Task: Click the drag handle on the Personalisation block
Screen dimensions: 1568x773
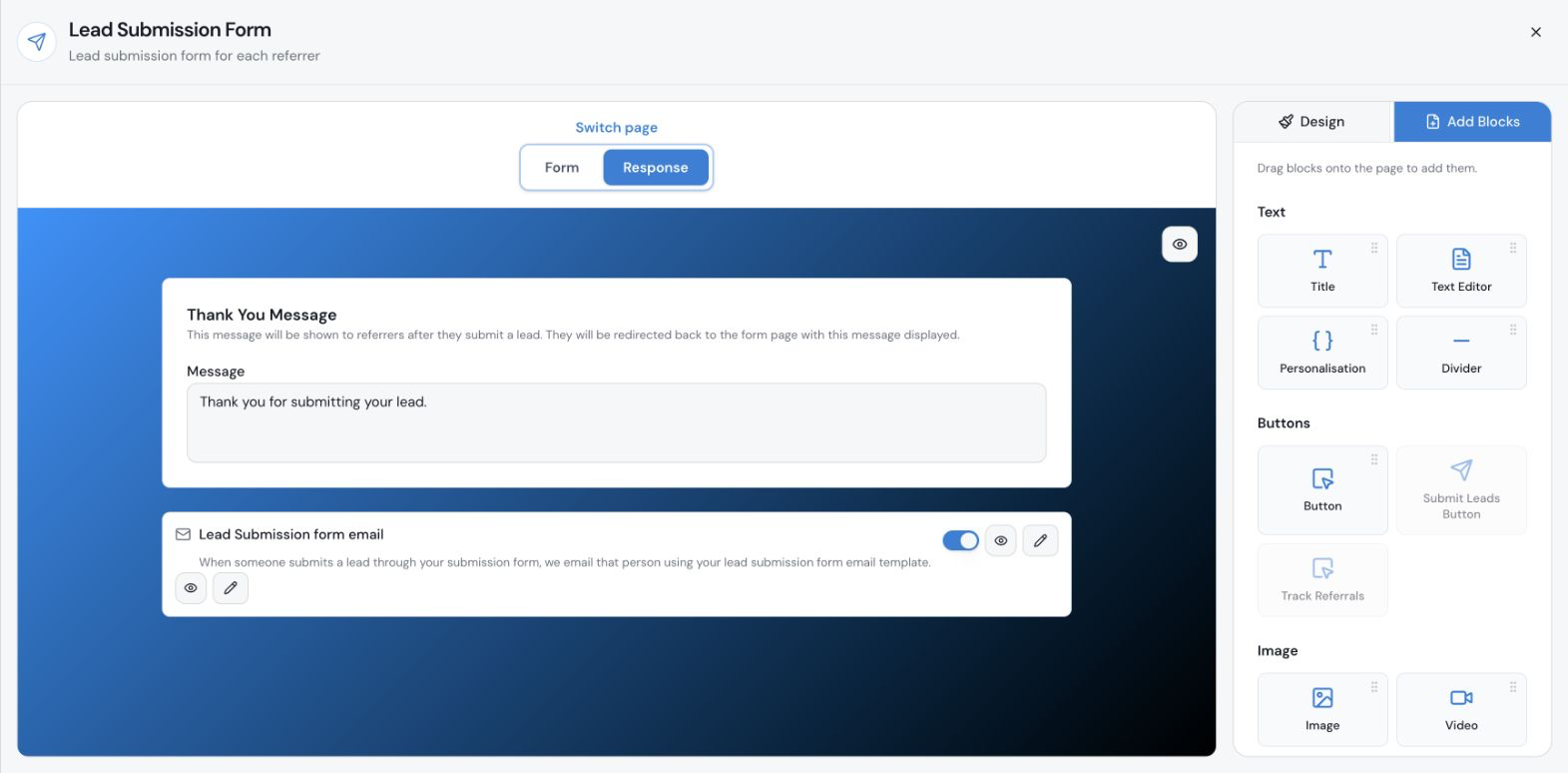Action: (1374, 330)
